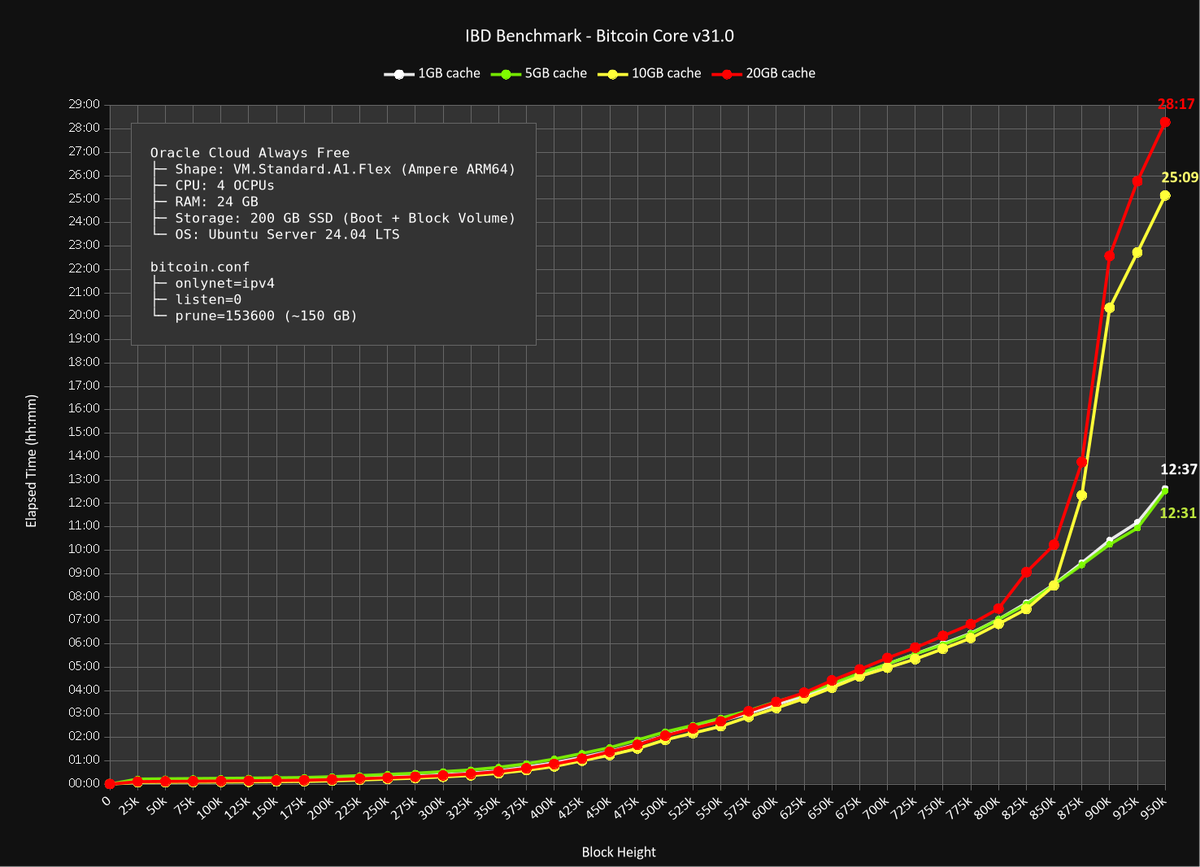
Task: Click the red data point at 875k
Action: 1082,462
